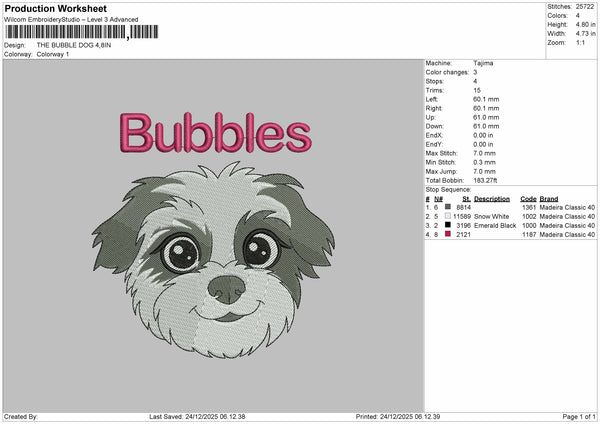Click the thread code 1187
The height and width of the screenshot is (424, 600).
pos(529,235)
